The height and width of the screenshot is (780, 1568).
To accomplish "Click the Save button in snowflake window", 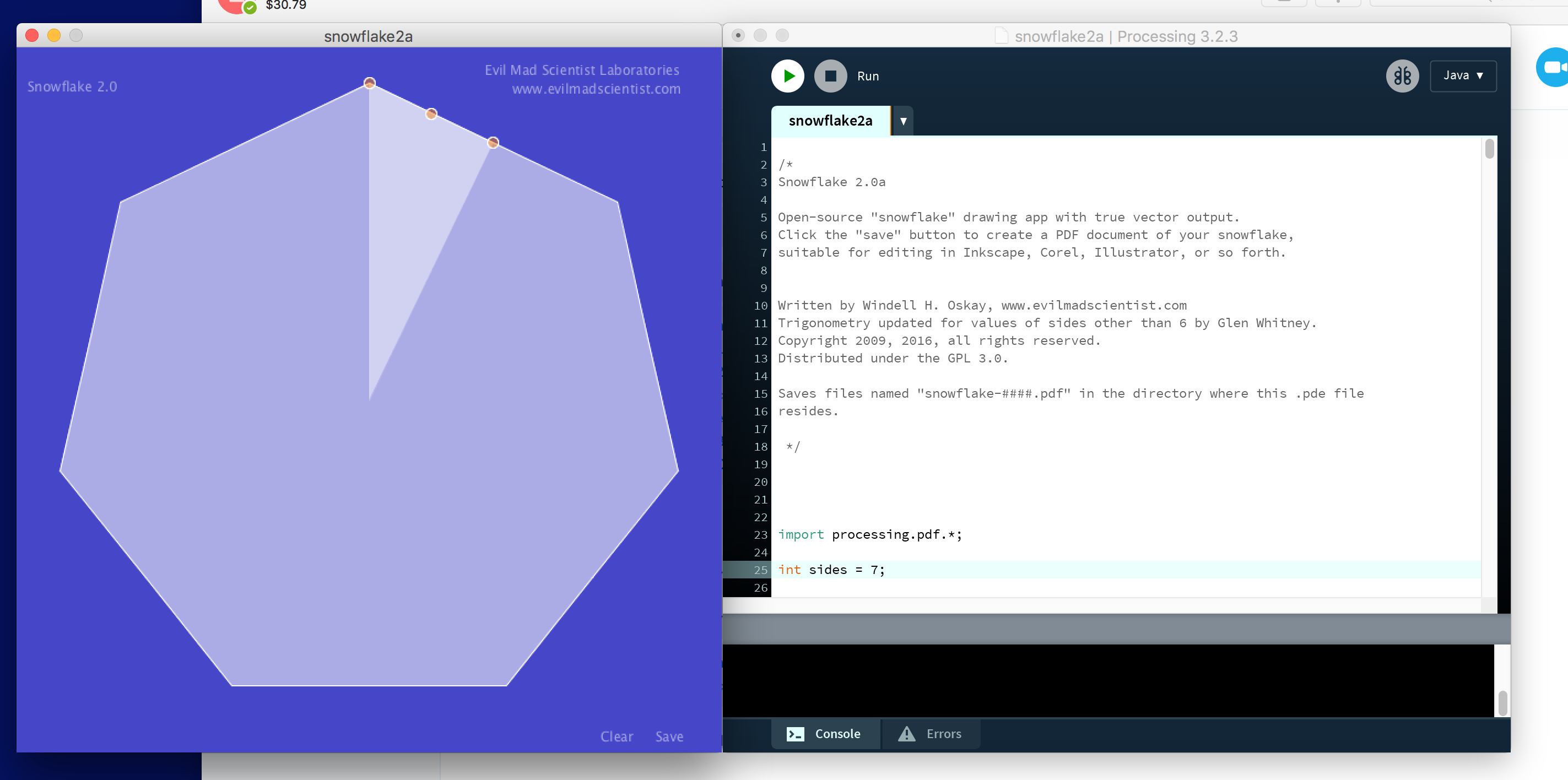I will (x=669, y=736).
